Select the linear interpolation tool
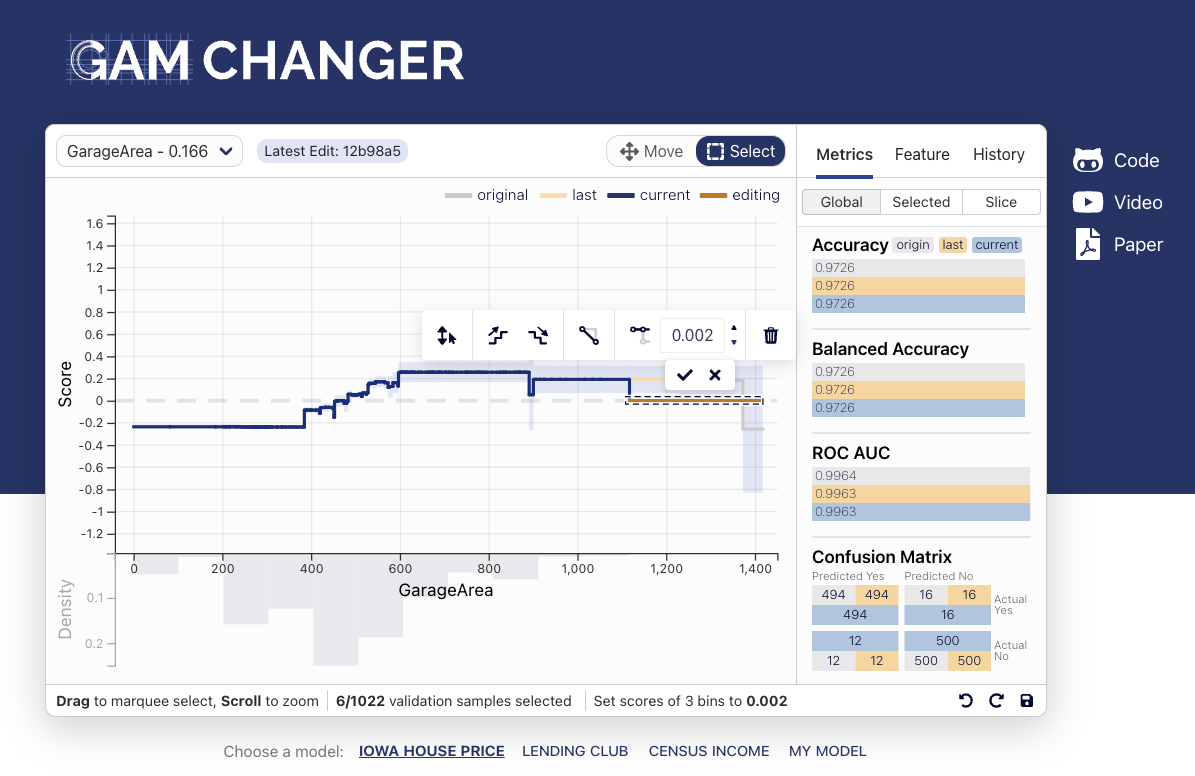 588,336
